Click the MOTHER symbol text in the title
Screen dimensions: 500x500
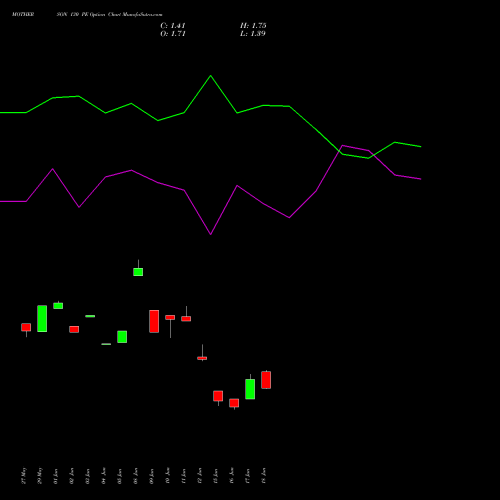coord(23,14)
